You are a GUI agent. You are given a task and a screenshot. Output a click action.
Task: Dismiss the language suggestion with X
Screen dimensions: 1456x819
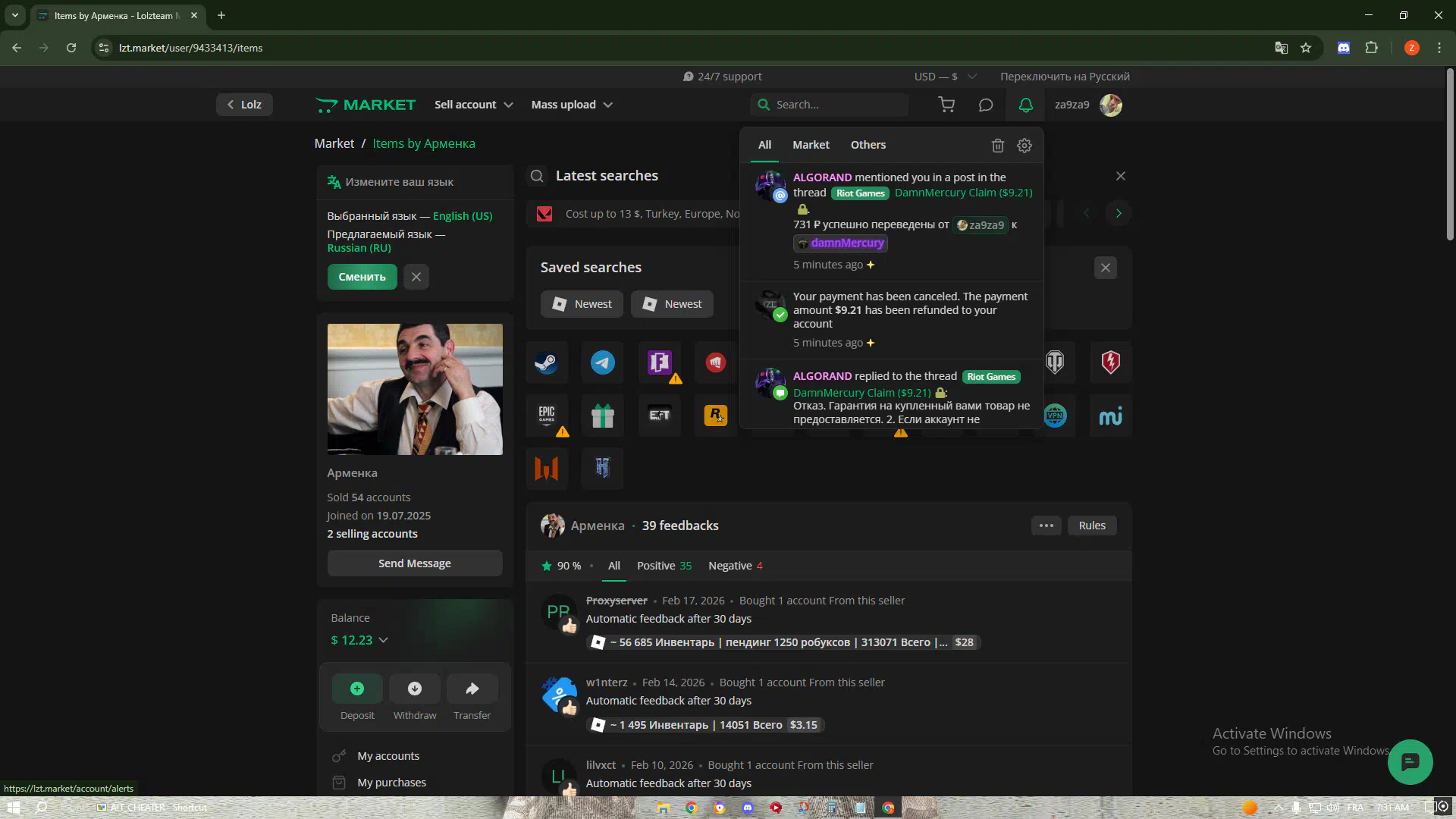pyautogui.click(x=416, y=277)
